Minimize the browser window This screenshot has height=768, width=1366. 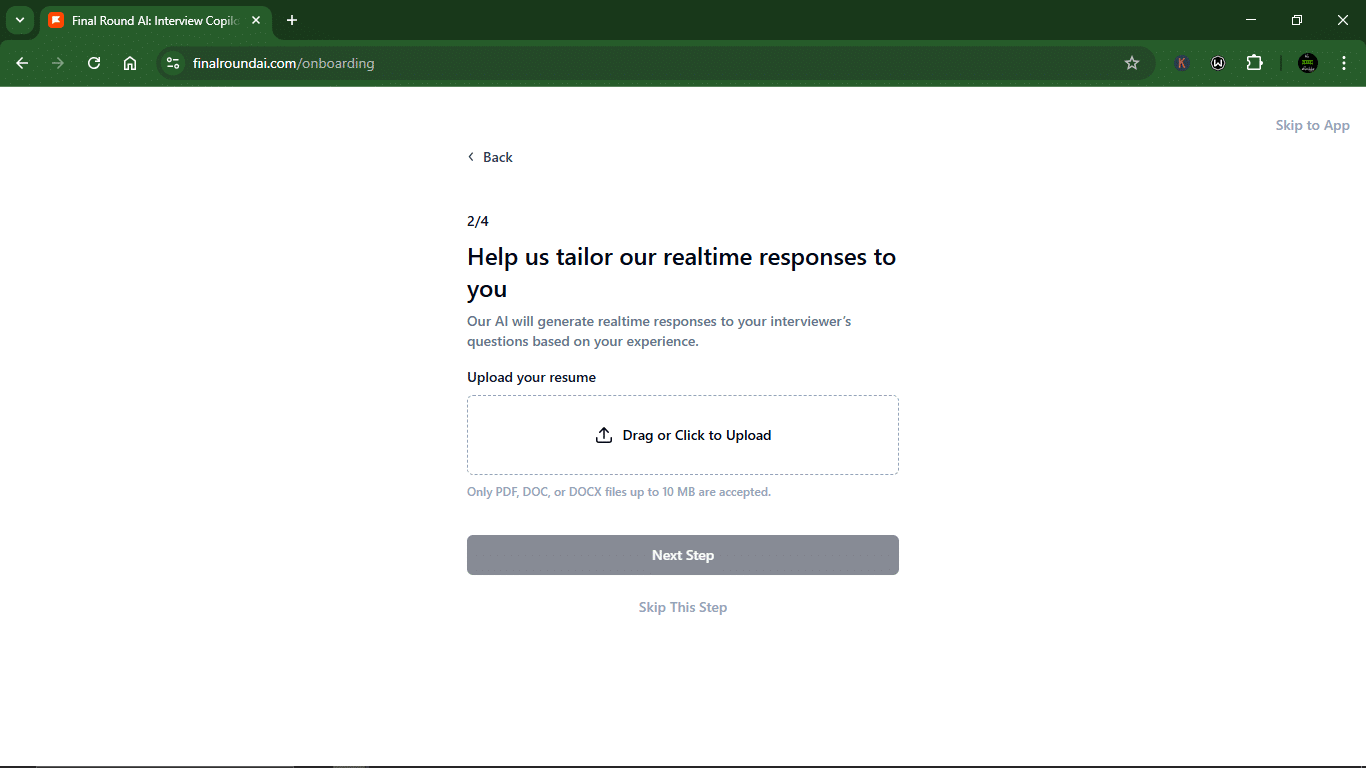(1251, 20)
